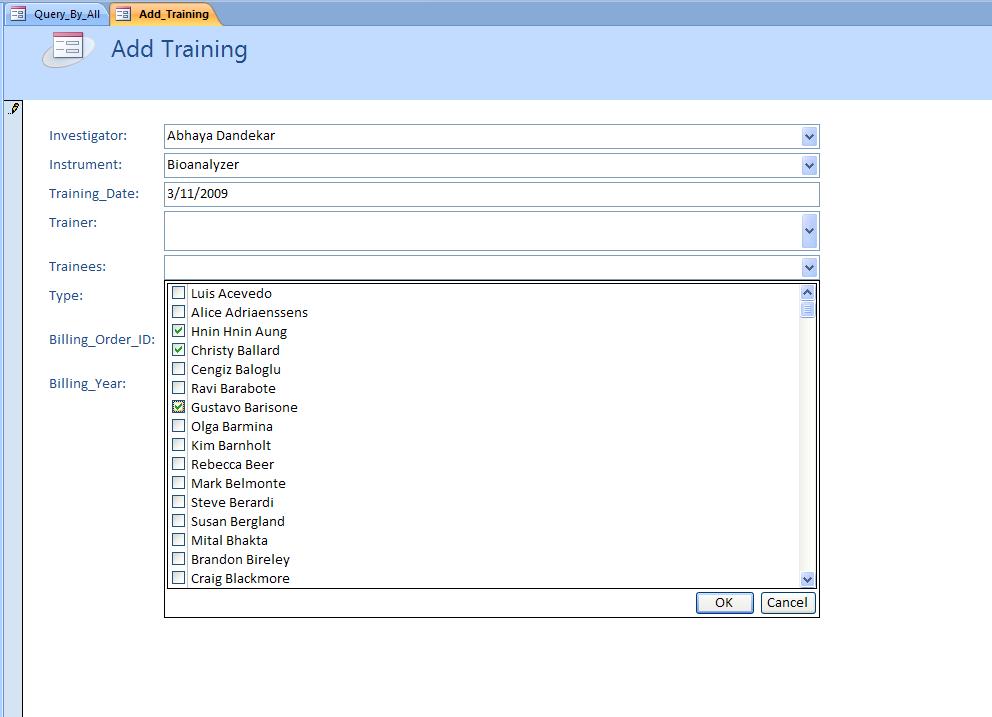Check the Mital Bhakta checkbox
The width and height of the screenshot is (992, 717).
[x=179, y=539]
